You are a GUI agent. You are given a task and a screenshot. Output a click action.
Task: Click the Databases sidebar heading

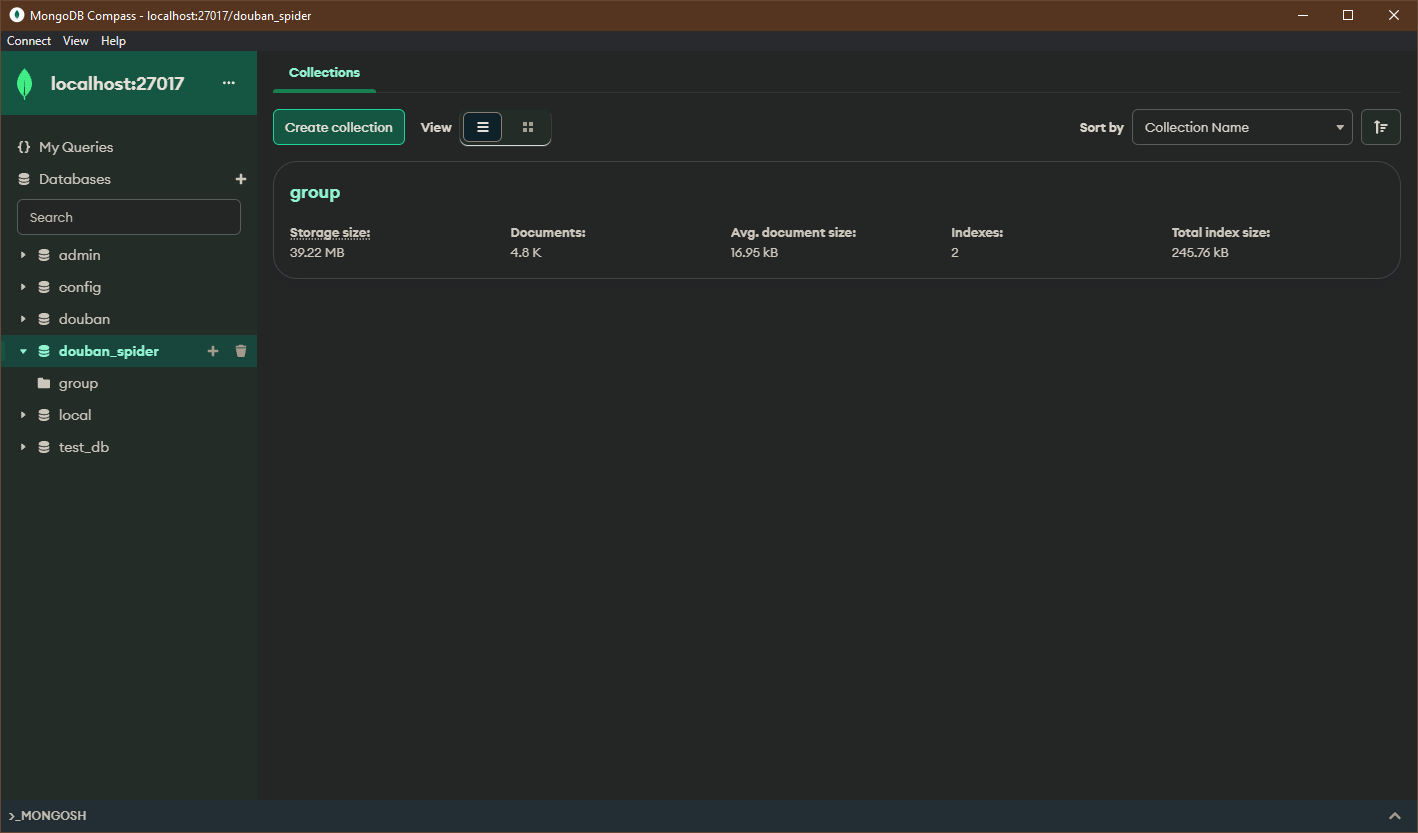tap(75, 179)
